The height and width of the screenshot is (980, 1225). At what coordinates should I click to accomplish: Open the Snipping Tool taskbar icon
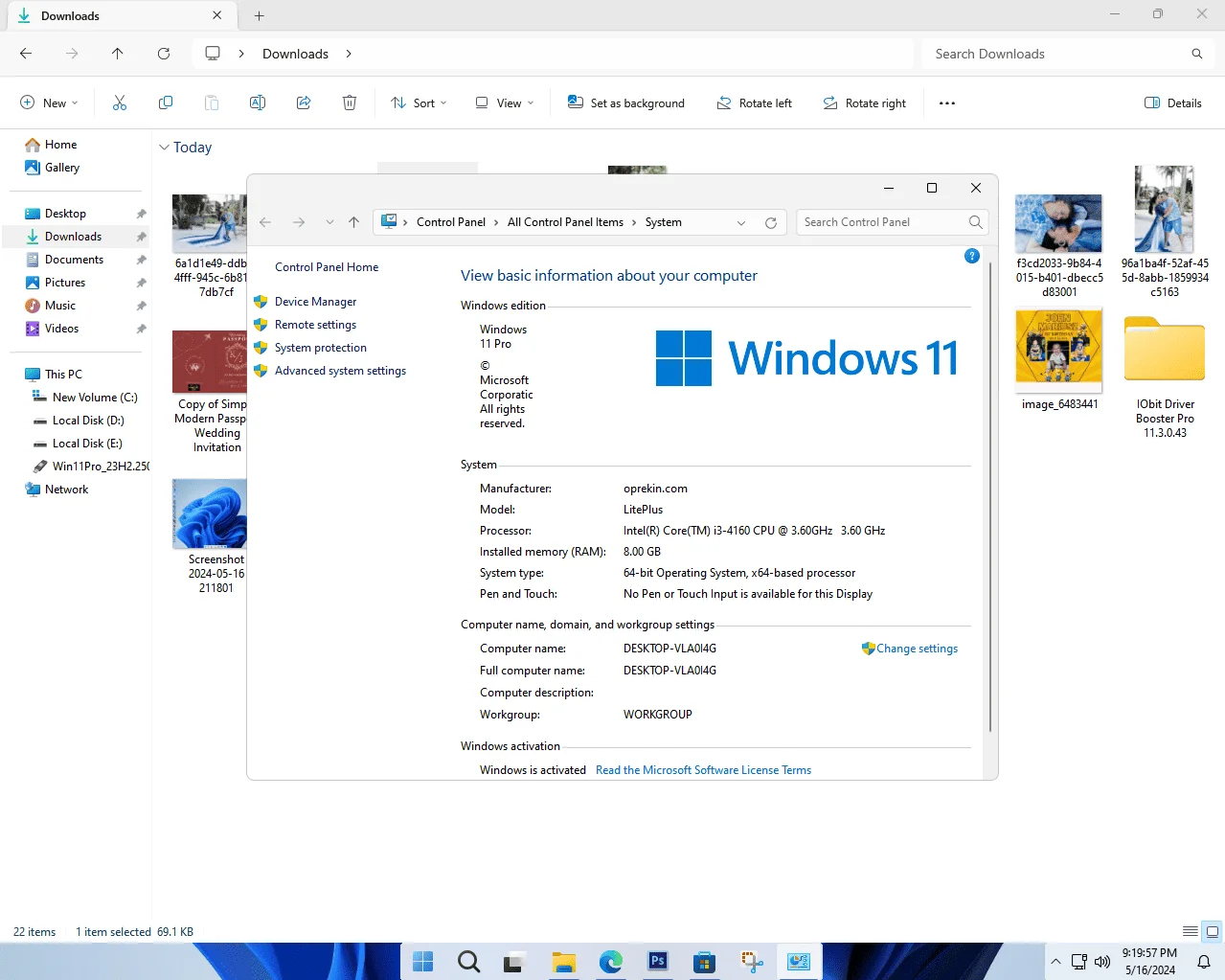tap(752, 961)
